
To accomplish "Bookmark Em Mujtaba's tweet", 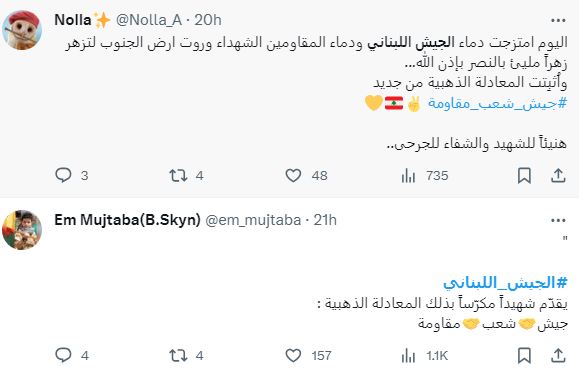I will pyautogui.click(x=524, y=355).
